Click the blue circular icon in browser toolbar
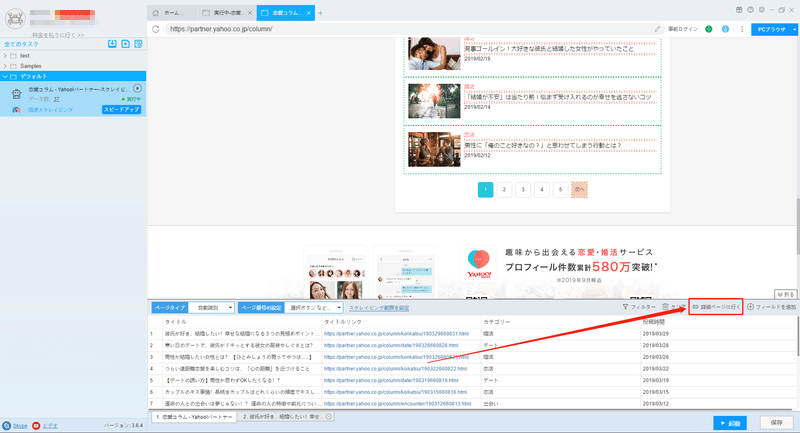The width and height of the screenshot is (800, 433). (x=726, y=29)
